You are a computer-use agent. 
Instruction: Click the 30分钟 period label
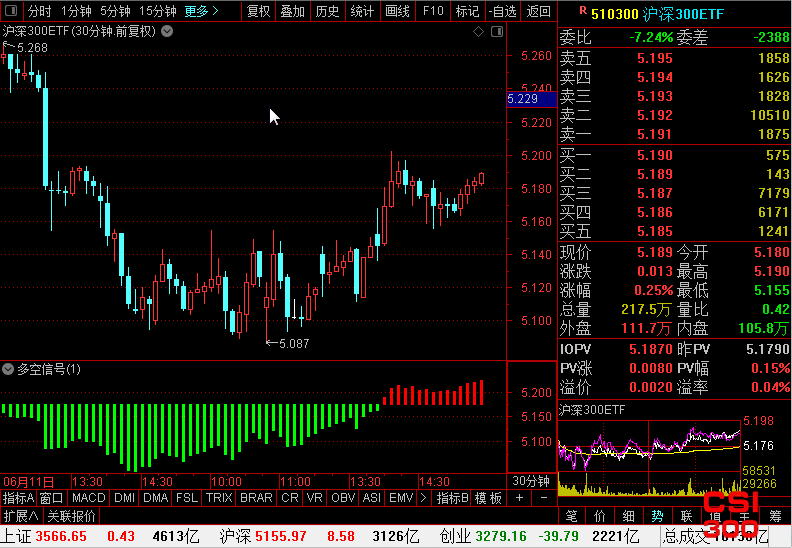pos(531,481)
